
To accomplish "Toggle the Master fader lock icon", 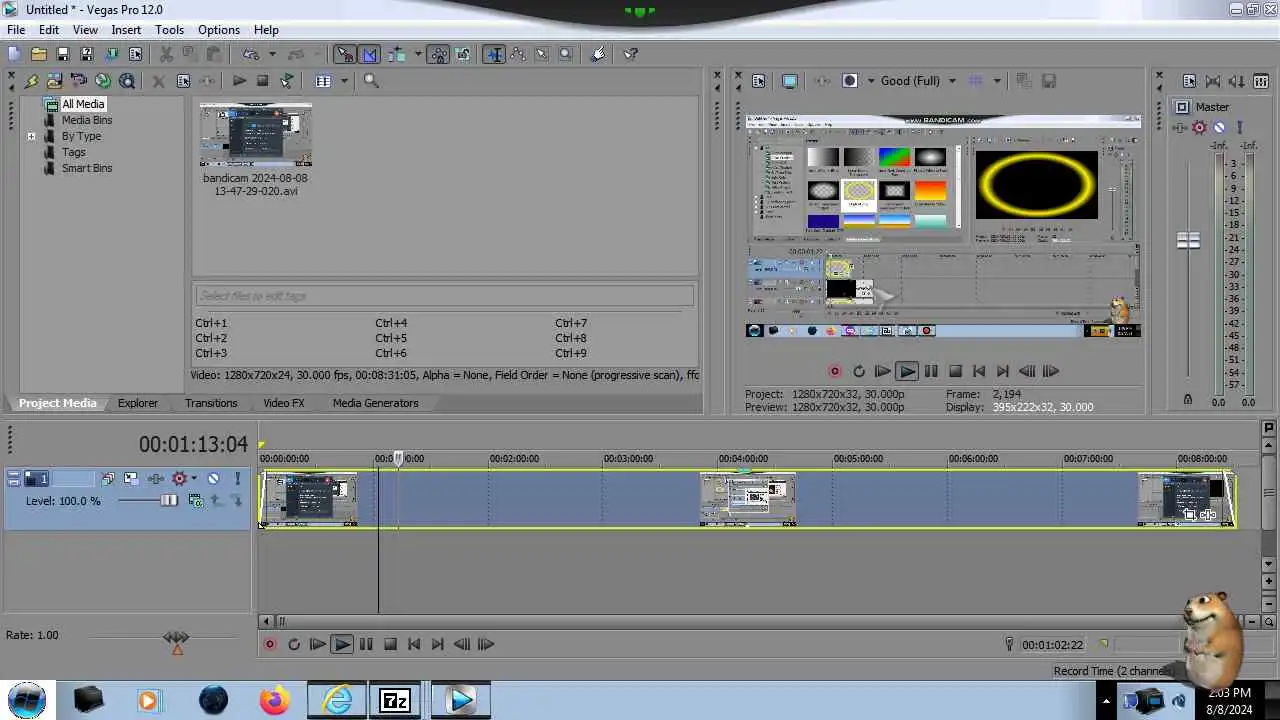I will (x=1188, y=399).
